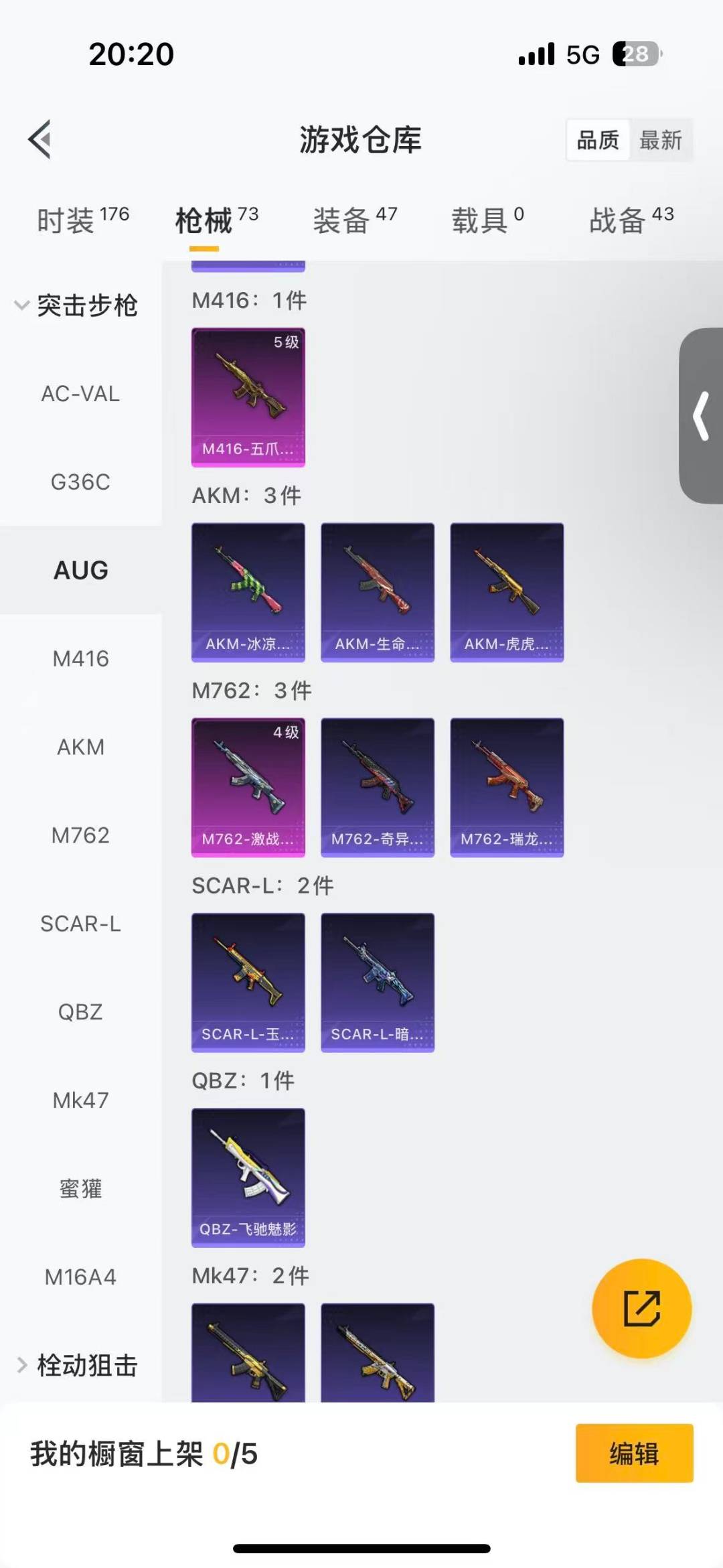
Task: Choose M762 in the weapon list
Action: [x=80, y=835]
